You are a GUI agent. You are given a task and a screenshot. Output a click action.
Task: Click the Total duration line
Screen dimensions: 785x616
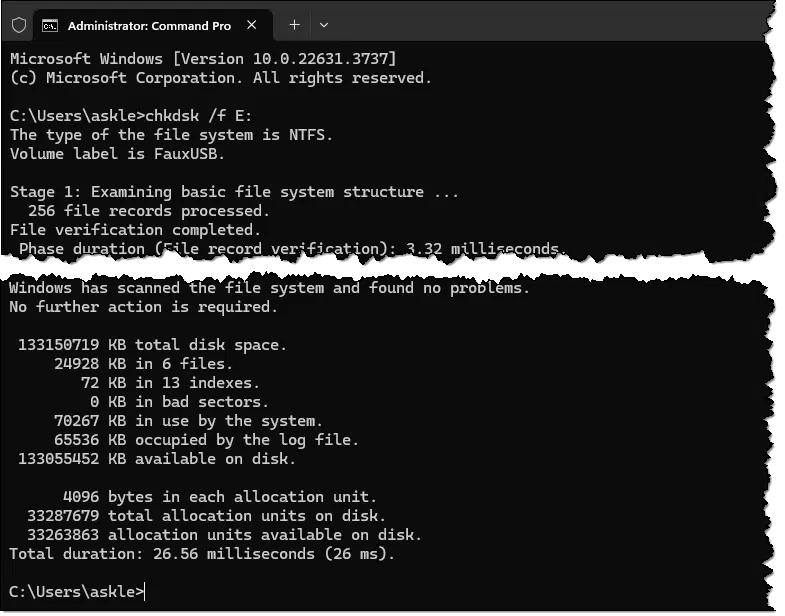(x=202, y=554)
